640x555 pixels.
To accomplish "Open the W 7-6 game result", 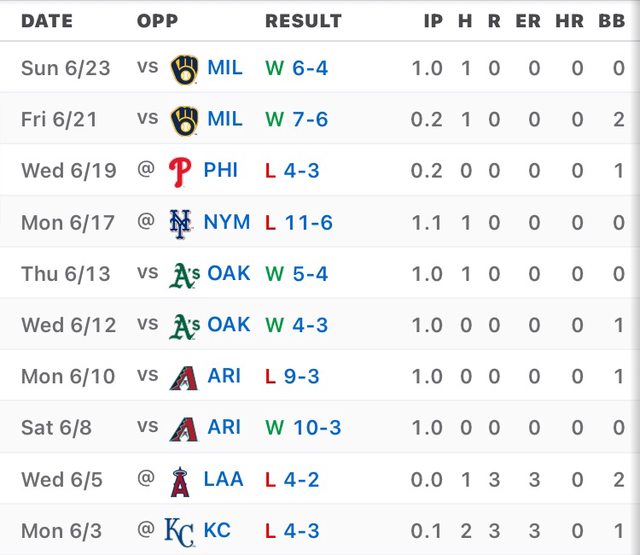I will coord(296,119).
